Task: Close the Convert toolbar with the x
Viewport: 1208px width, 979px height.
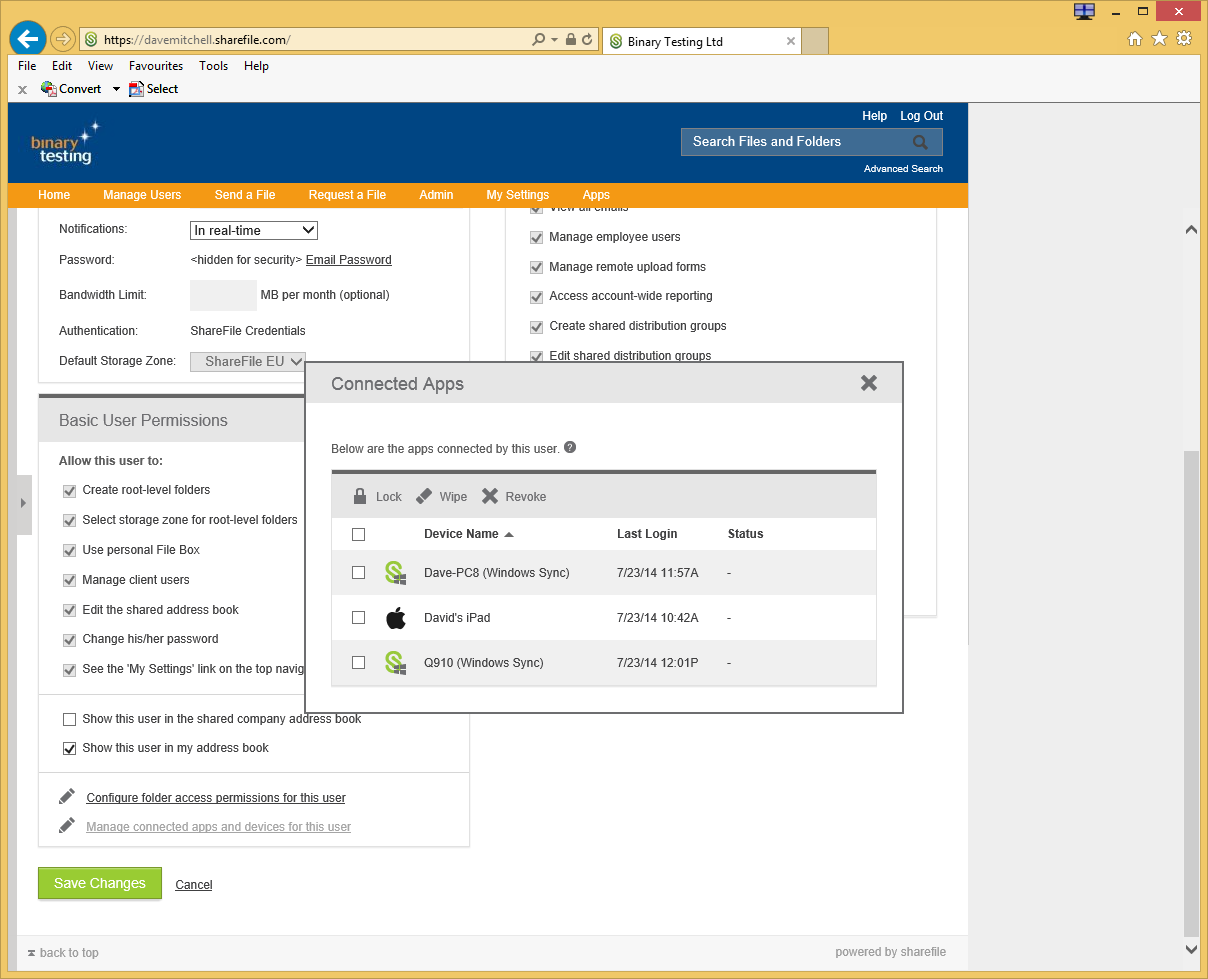Action: tap(22, 89)
